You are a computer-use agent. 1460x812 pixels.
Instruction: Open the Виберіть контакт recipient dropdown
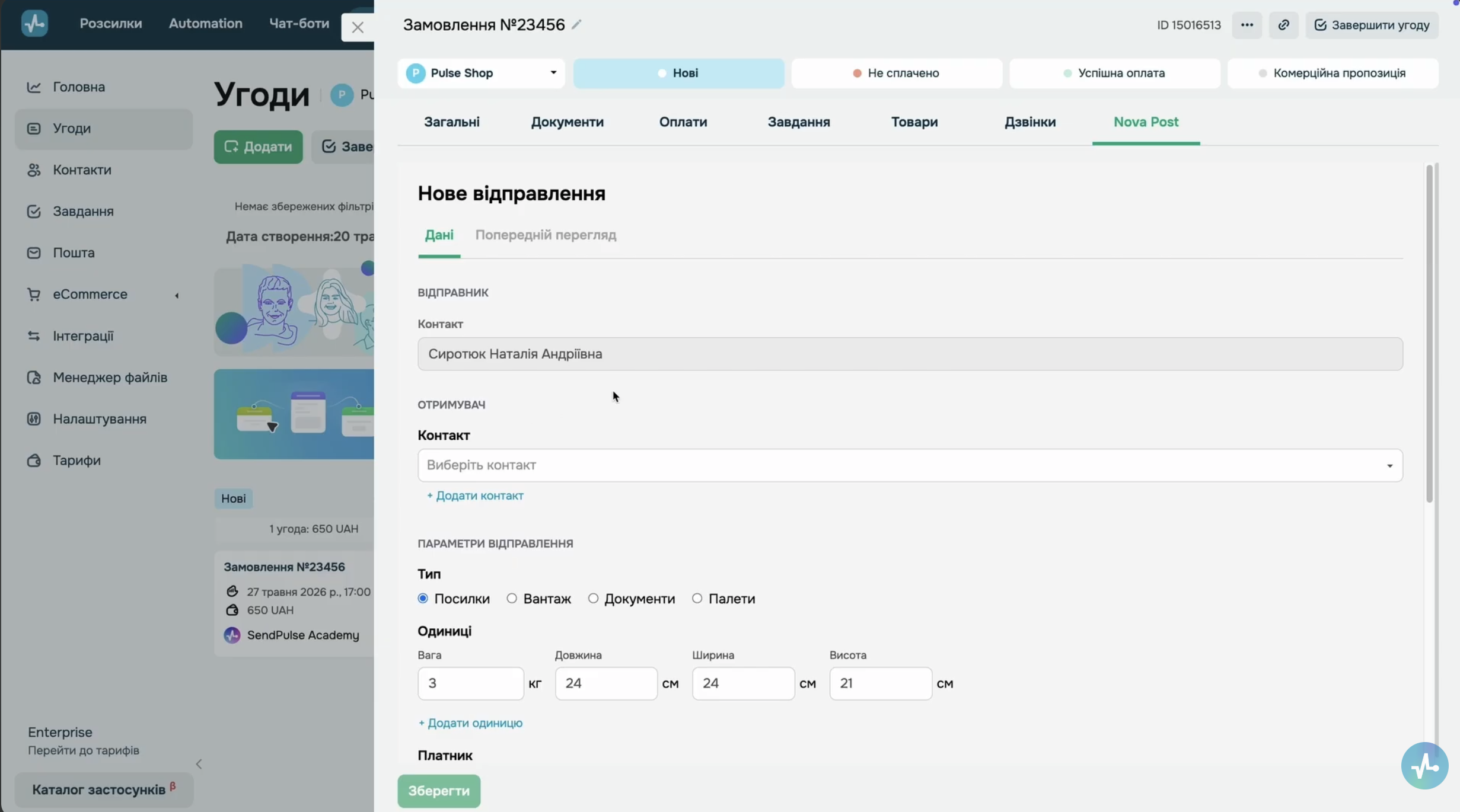tap(910, 465)
